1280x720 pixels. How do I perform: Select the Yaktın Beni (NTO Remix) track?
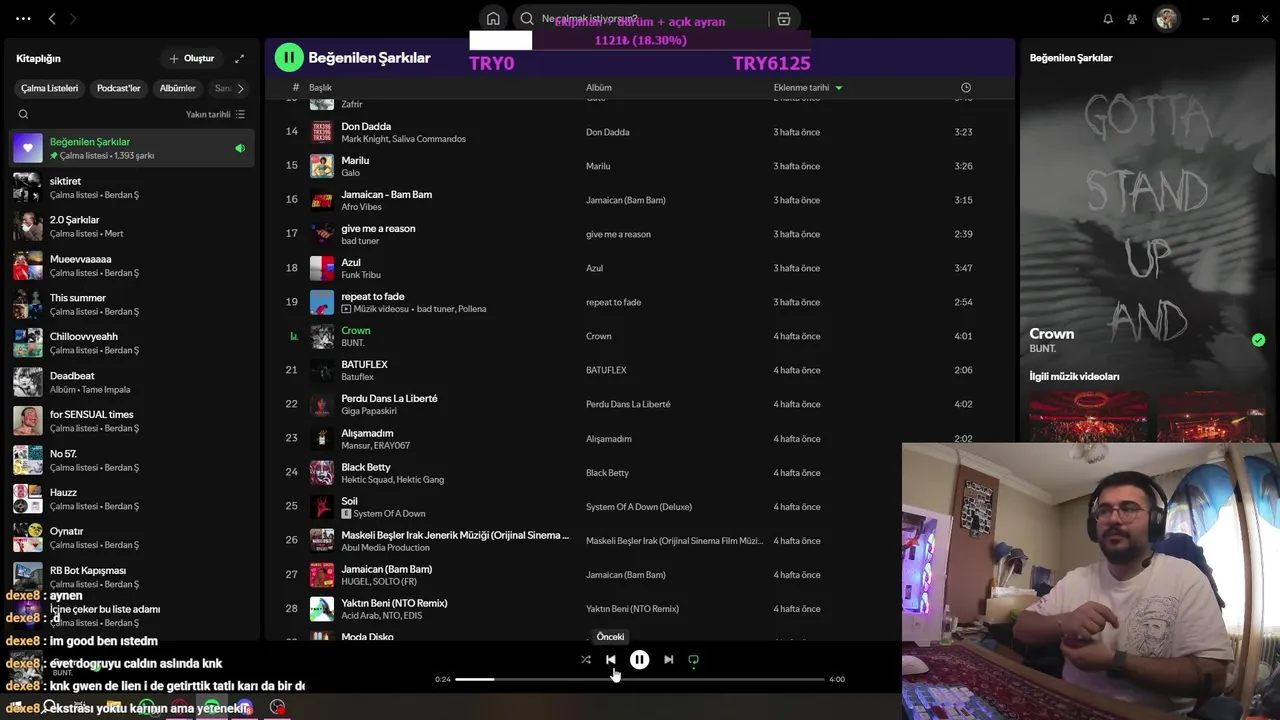click(x=394, y=603)
